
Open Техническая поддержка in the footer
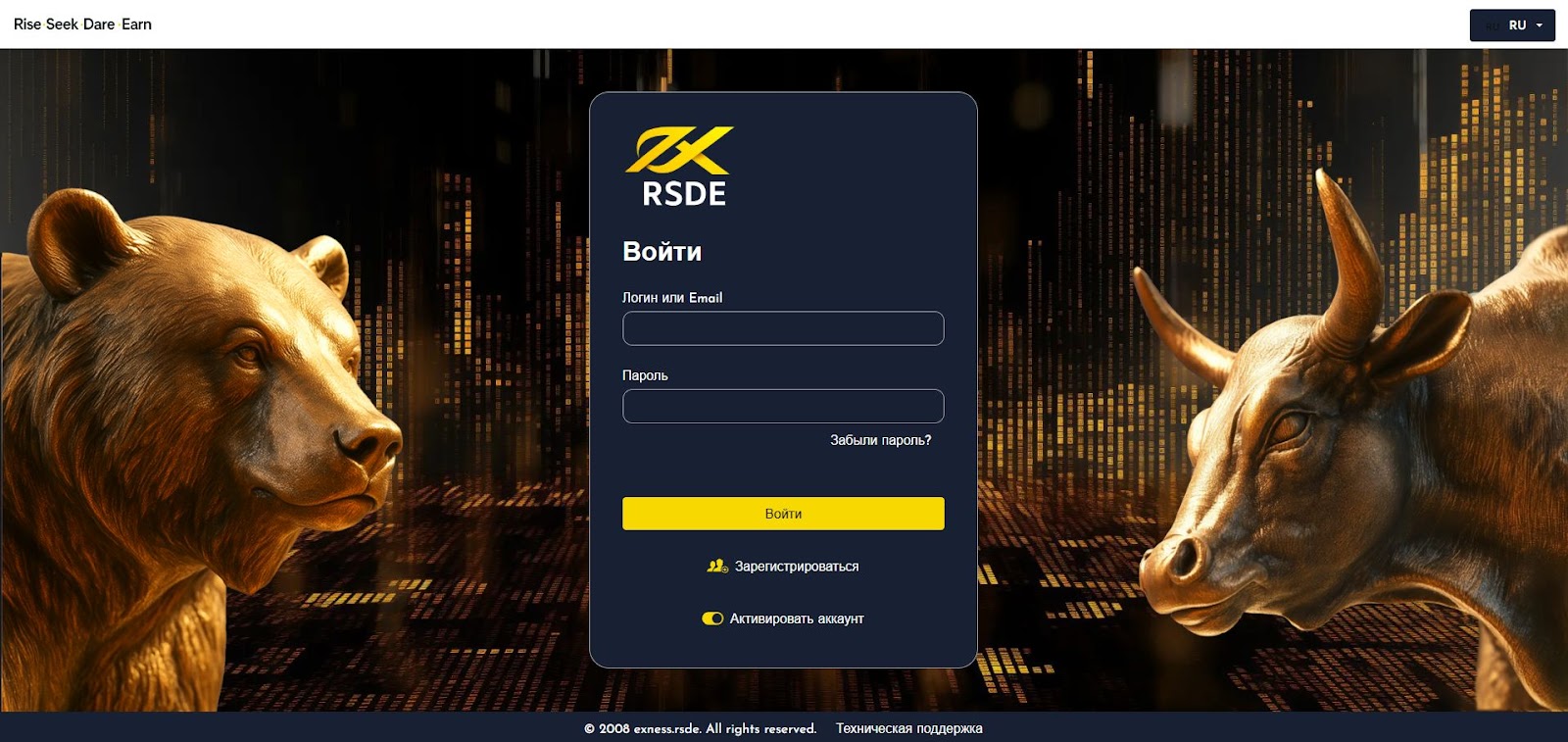coord(908,728)
